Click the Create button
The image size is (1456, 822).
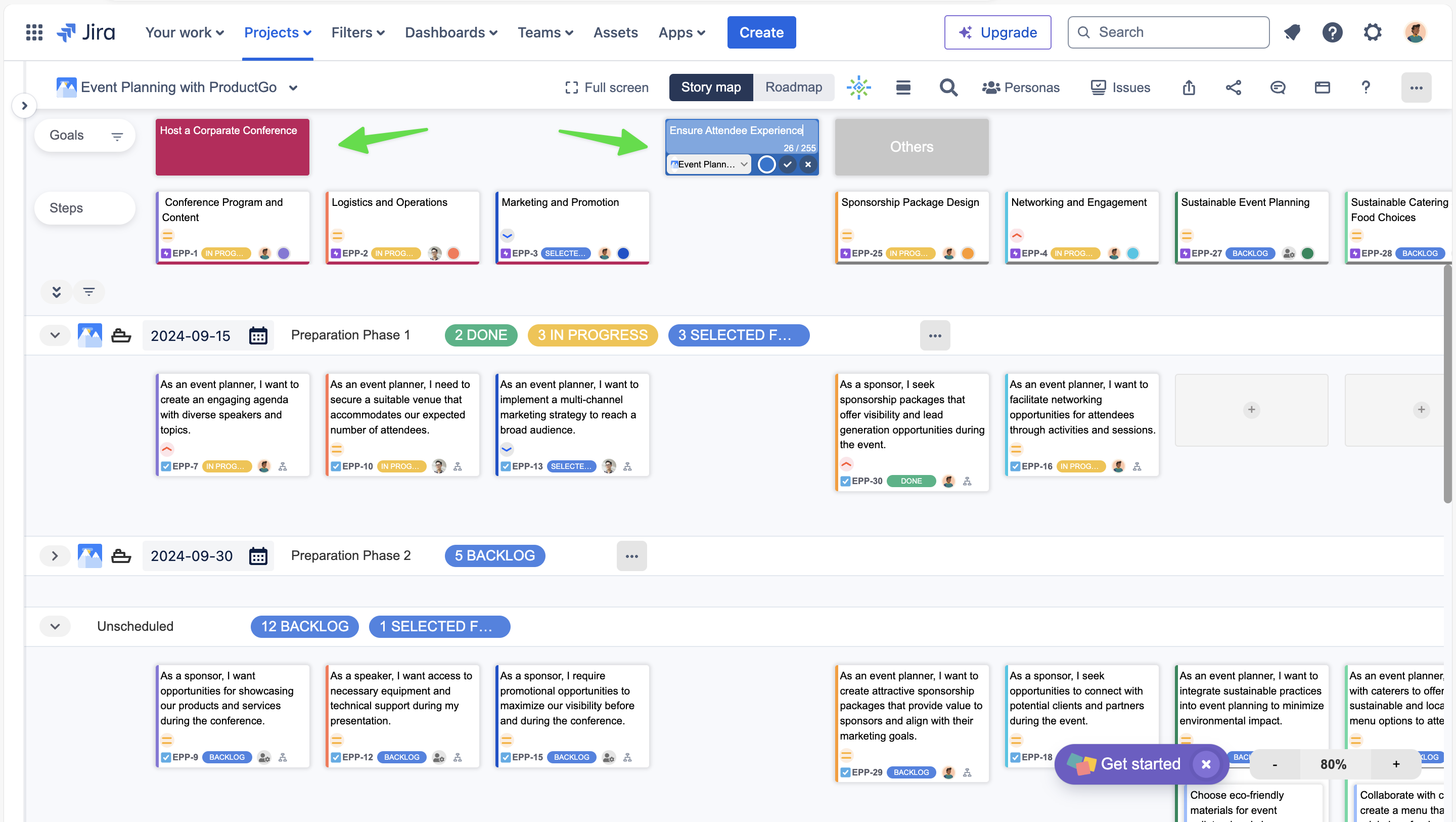(761, 32)
